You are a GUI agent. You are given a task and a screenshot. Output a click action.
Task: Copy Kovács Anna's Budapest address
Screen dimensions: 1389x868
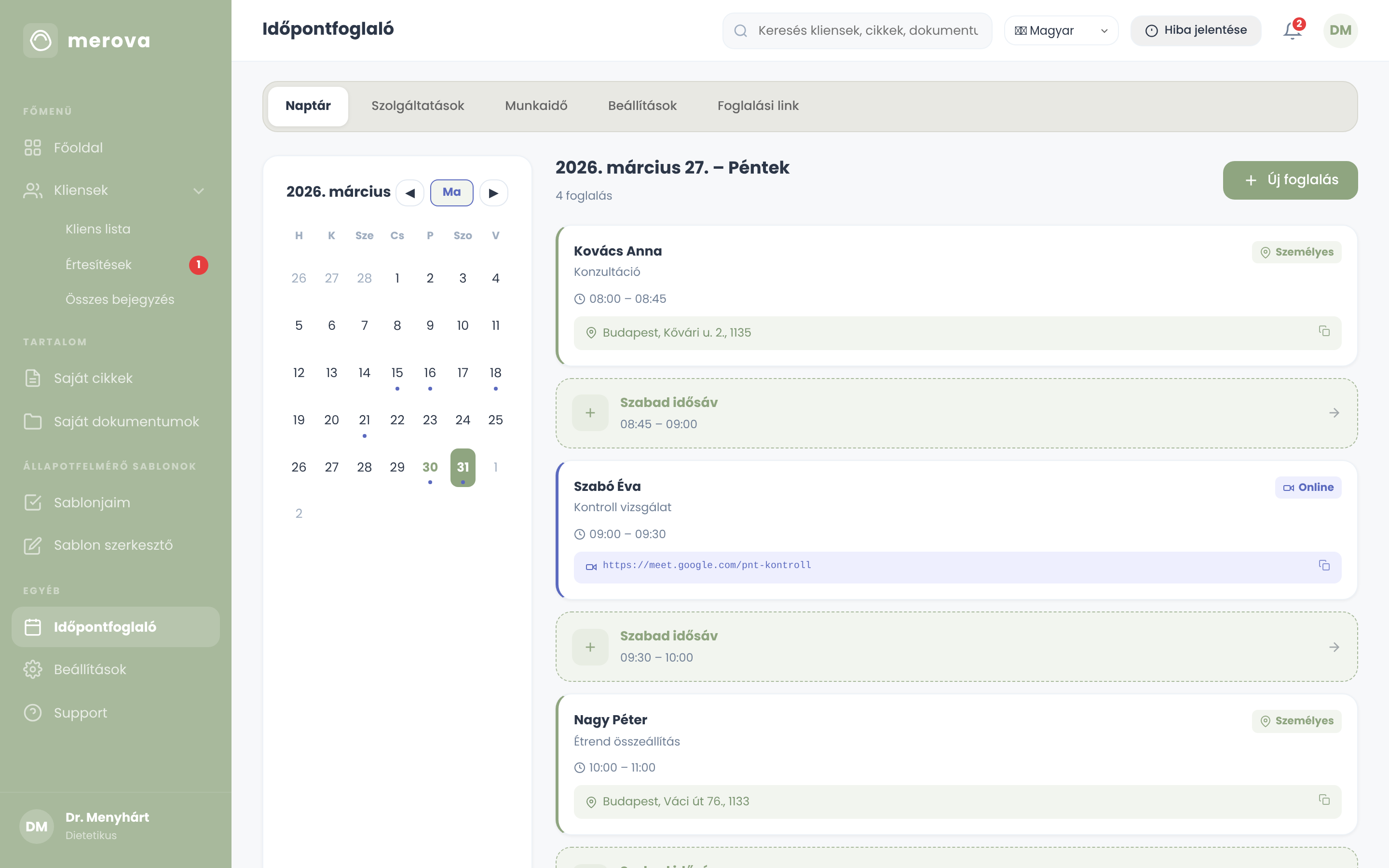(x=1324, y=331)
